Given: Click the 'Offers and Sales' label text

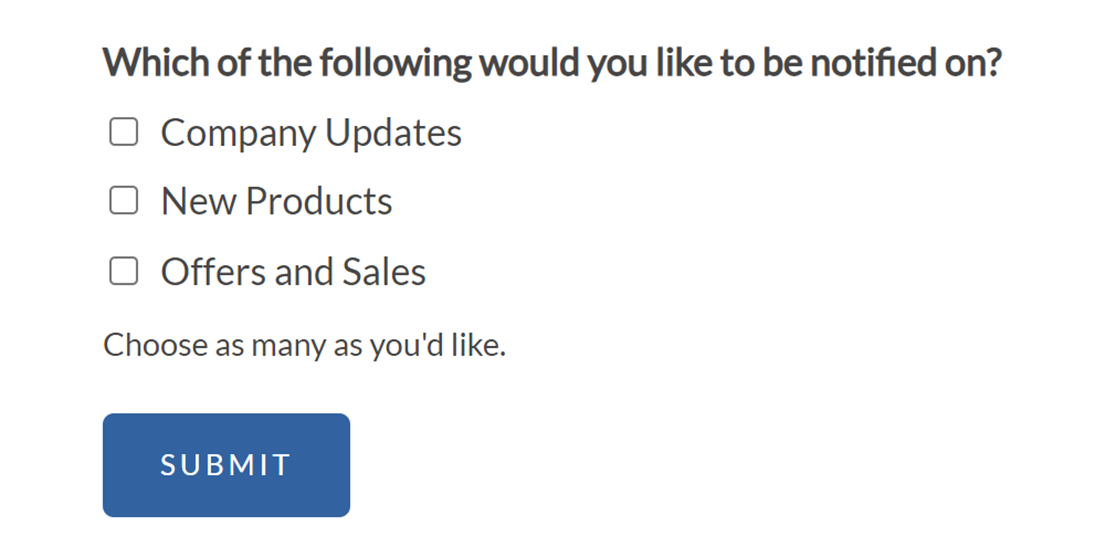Looking at the screenshot, I should pyautogui.click(x=293, y=272).
